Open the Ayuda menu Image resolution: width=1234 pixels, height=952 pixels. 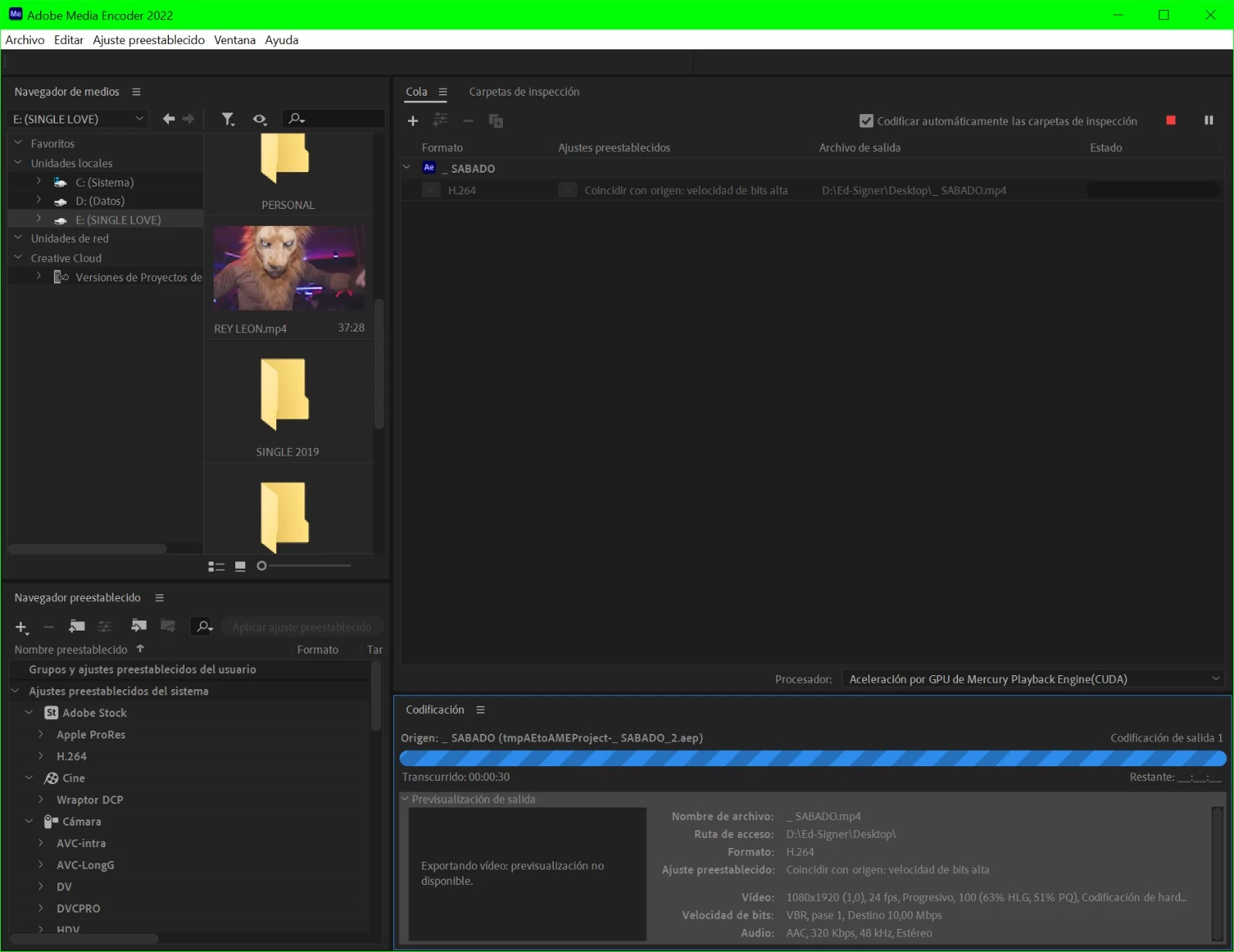[x=282, y=40]
